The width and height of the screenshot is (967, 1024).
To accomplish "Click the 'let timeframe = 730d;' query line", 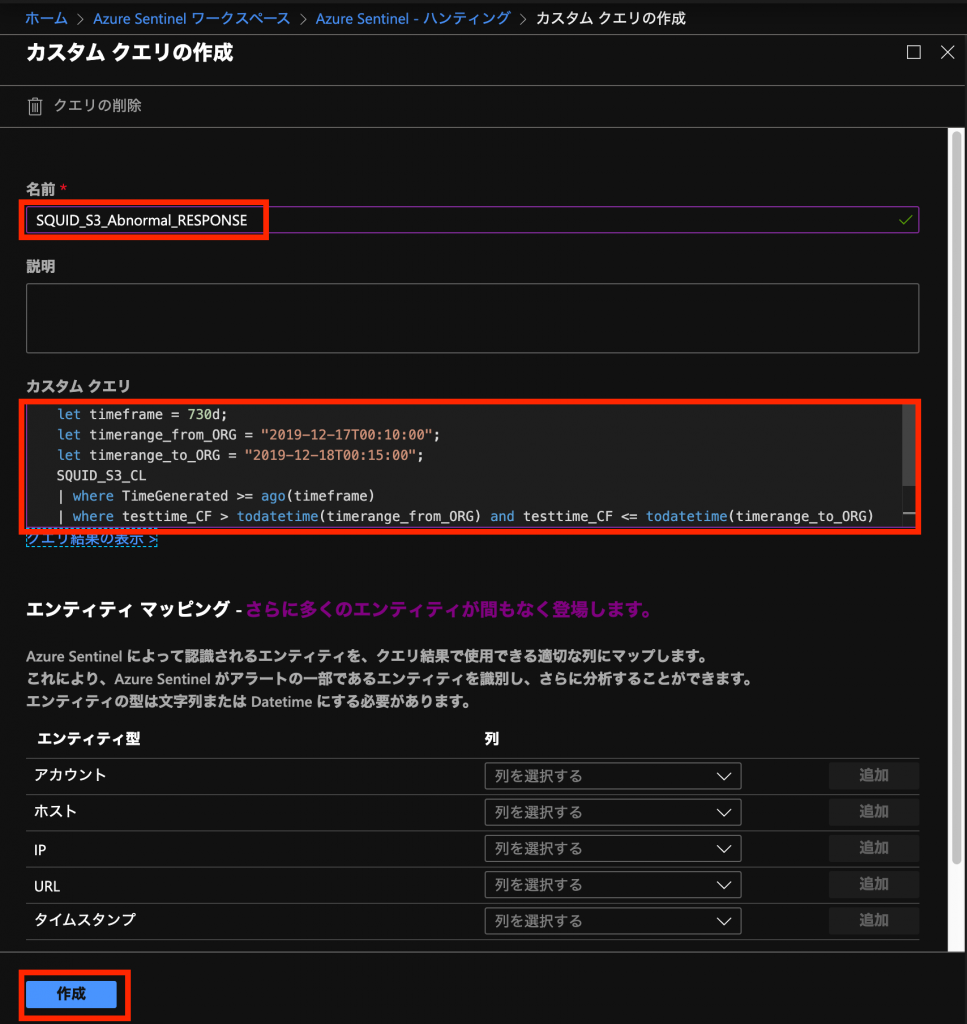I will click(x=142, y=415).
